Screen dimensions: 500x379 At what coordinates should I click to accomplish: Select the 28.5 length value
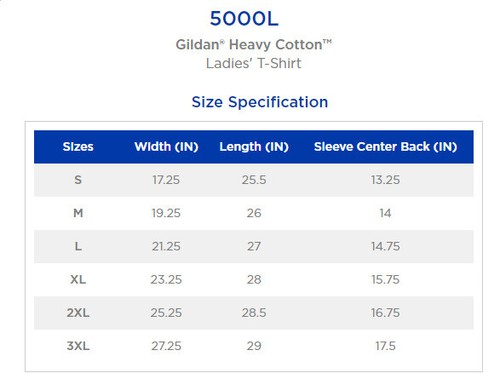254,313
